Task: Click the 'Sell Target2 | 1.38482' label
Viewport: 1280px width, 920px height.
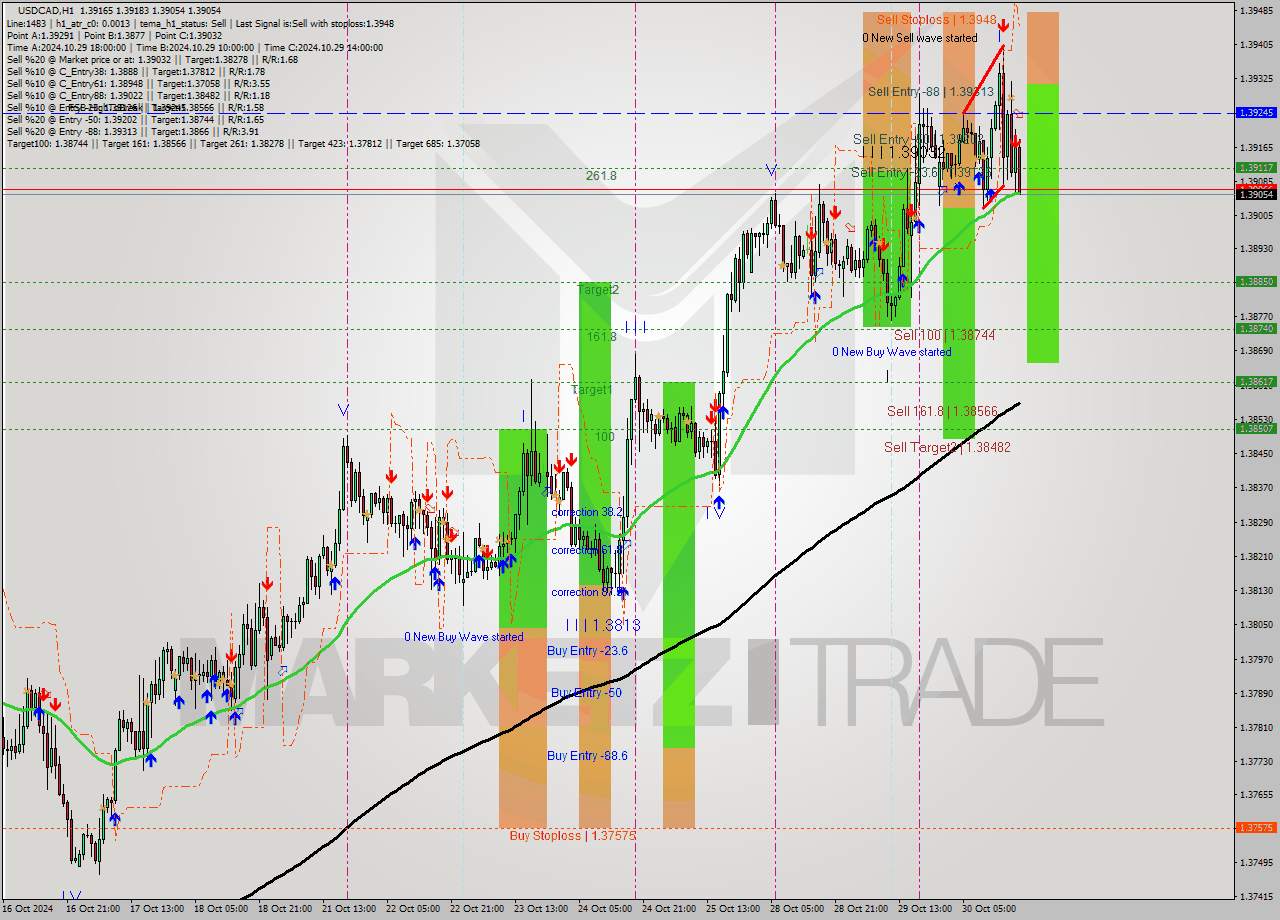Action: pos(947,447)
